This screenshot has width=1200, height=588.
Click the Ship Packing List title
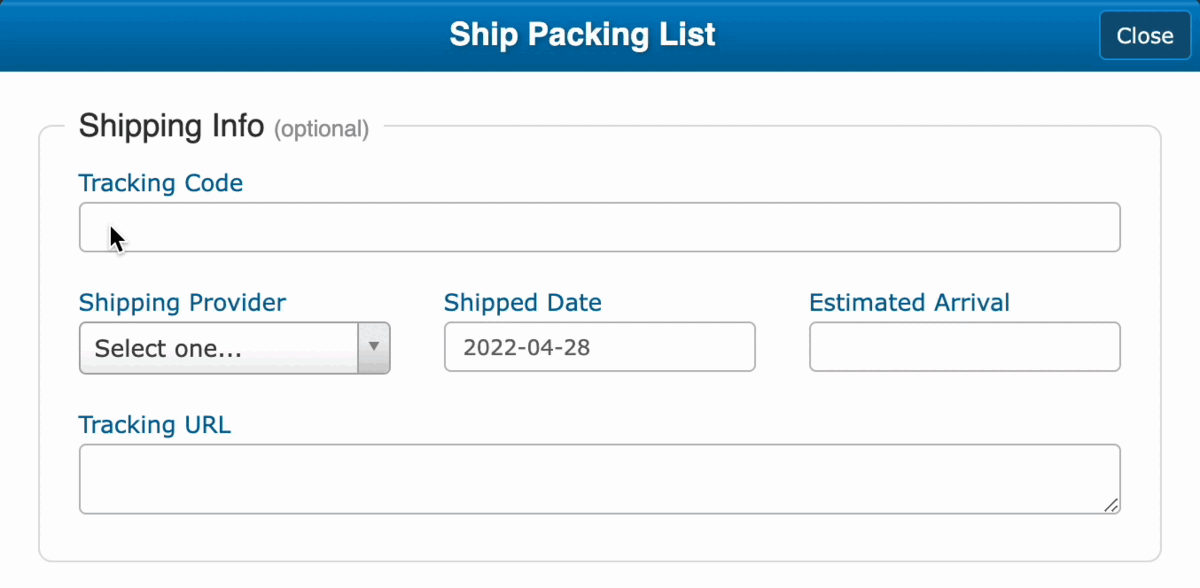(583, 34)
